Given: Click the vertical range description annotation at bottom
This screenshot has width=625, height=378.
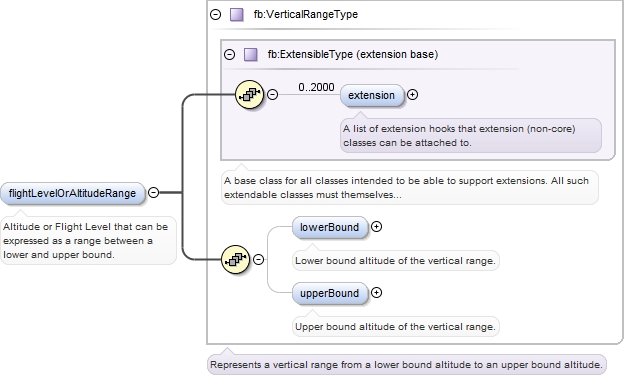Looking at the screenshot, I should tap(407, 364).
